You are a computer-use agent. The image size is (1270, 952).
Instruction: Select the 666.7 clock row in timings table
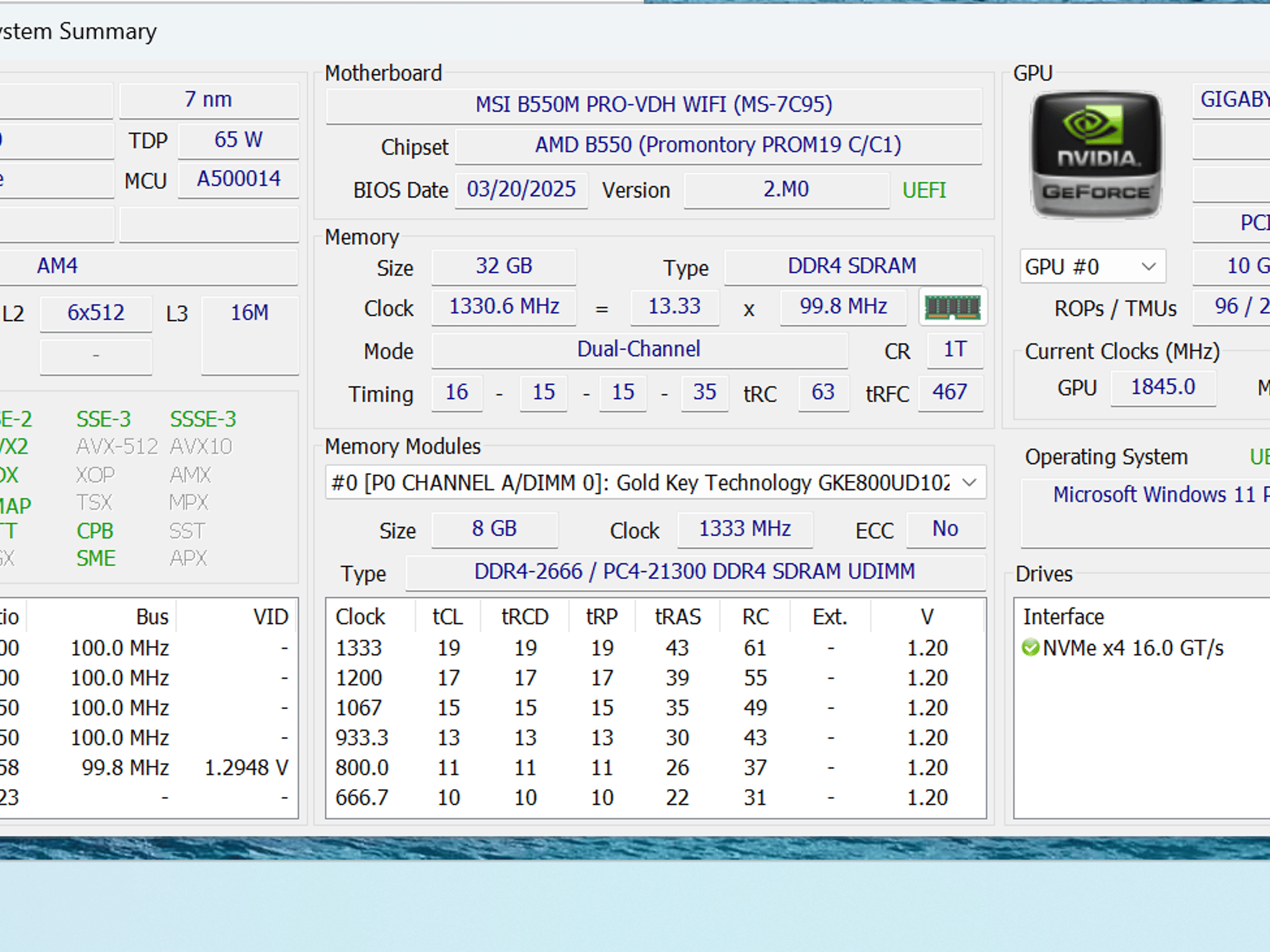point(655,797)
